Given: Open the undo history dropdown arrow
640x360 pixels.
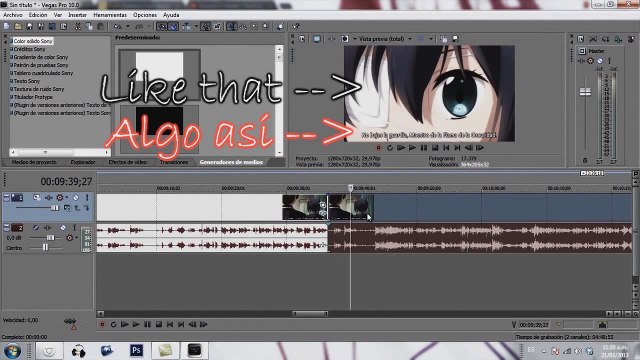Looking at the screenshot, I should [x=127, y=27].
